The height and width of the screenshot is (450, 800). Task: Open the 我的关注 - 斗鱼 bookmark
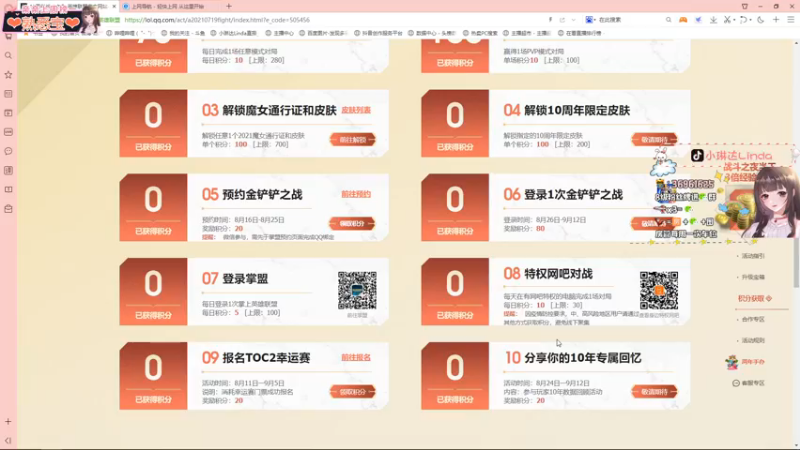(183, 33)
